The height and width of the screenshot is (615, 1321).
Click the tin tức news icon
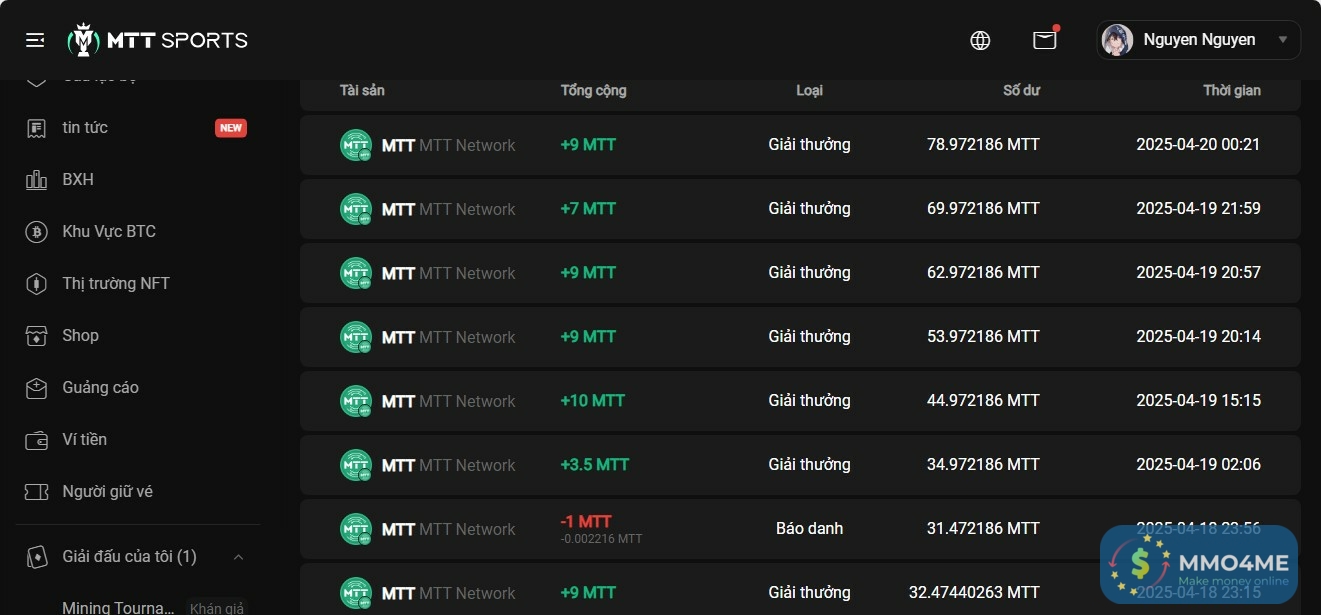[x=36, y=128]
